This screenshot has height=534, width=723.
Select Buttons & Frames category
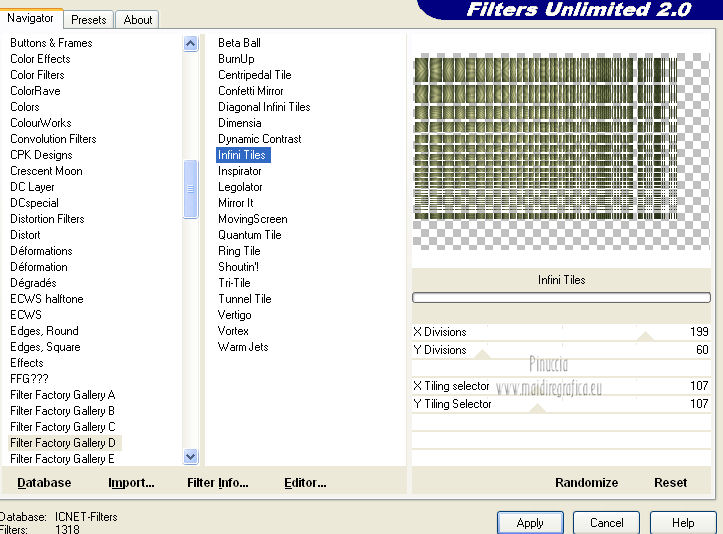coord(51,43)
